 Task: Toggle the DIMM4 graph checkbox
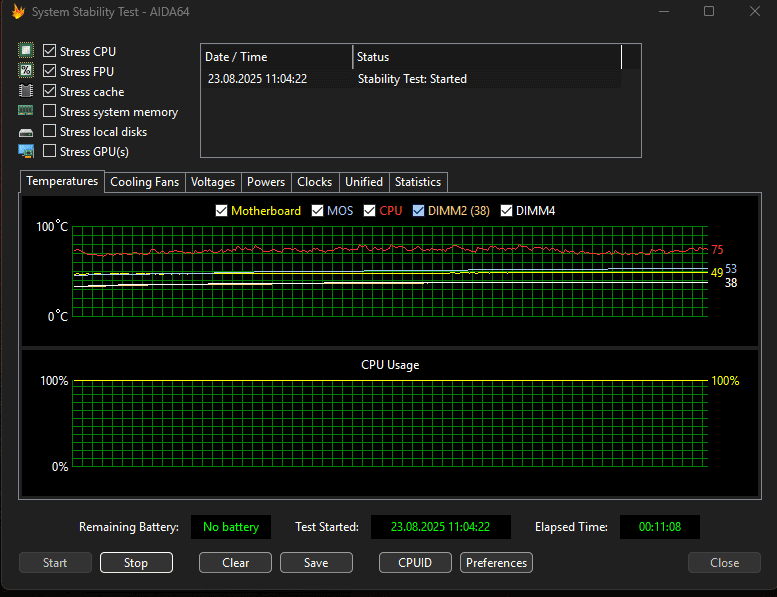506,211
